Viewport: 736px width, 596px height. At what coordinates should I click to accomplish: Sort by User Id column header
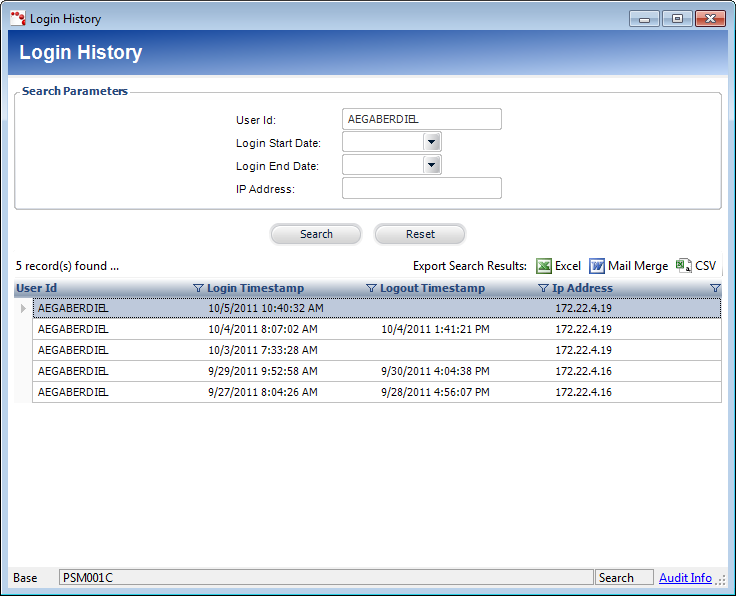pos(37,288)
